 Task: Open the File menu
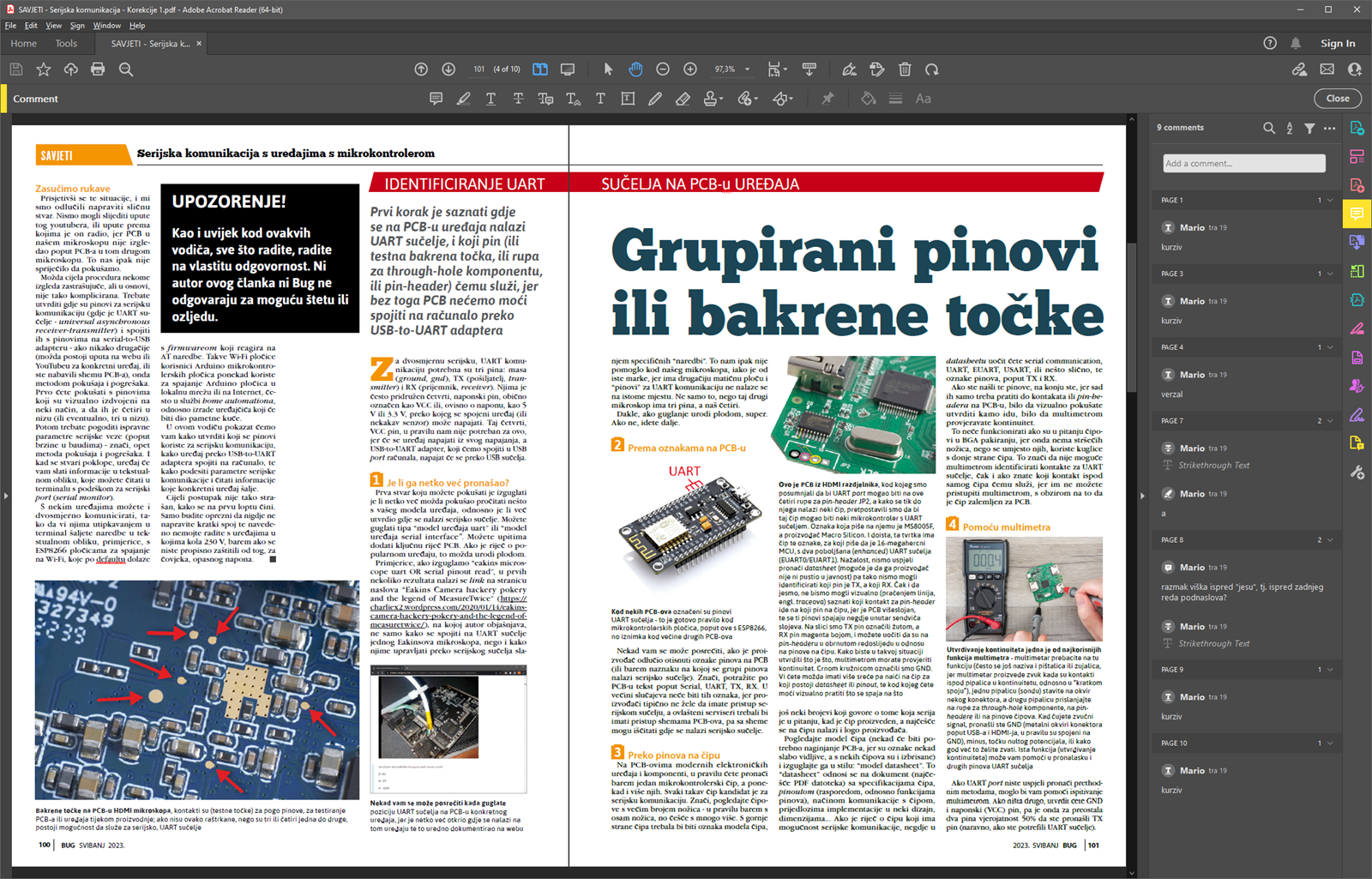click(x=10, y=26)
